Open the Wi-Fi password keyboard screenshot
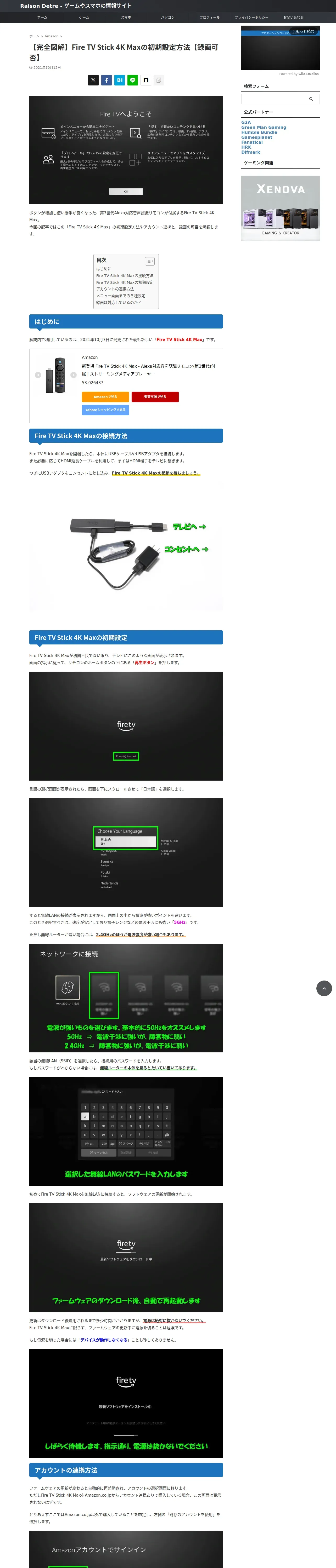336x1568 pixels. click(x=126, y=1132)
